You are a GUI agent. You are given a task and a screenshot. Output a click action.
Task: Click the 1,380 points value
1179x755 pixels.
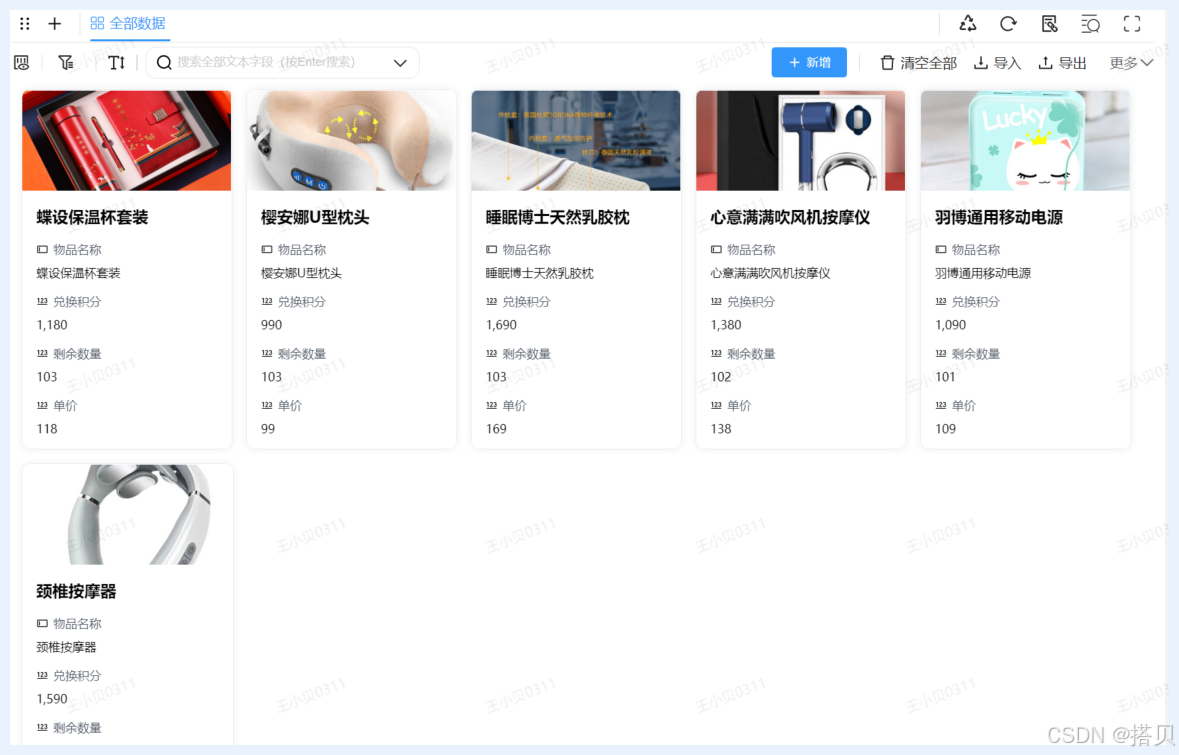(x=726, y=325)
